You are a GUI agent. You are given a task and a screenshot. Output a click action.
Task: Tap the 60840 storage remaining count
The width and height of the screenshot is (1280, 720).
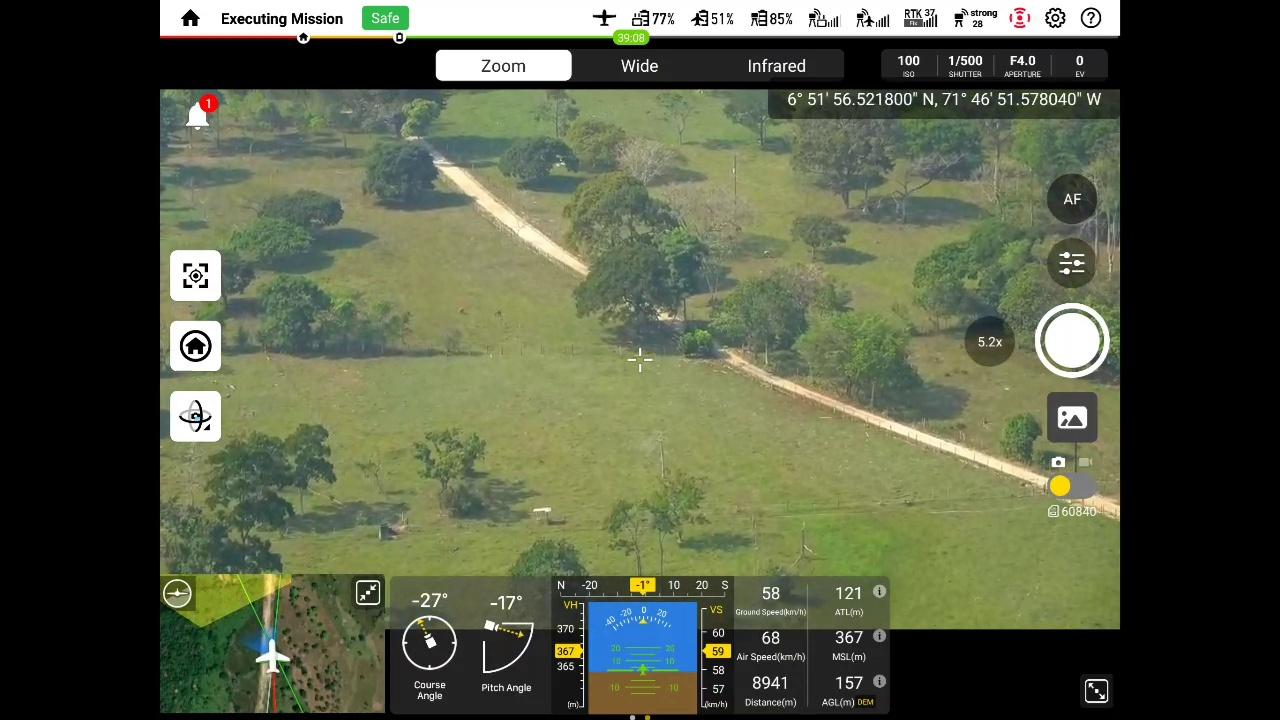[x=1072, y=512]
